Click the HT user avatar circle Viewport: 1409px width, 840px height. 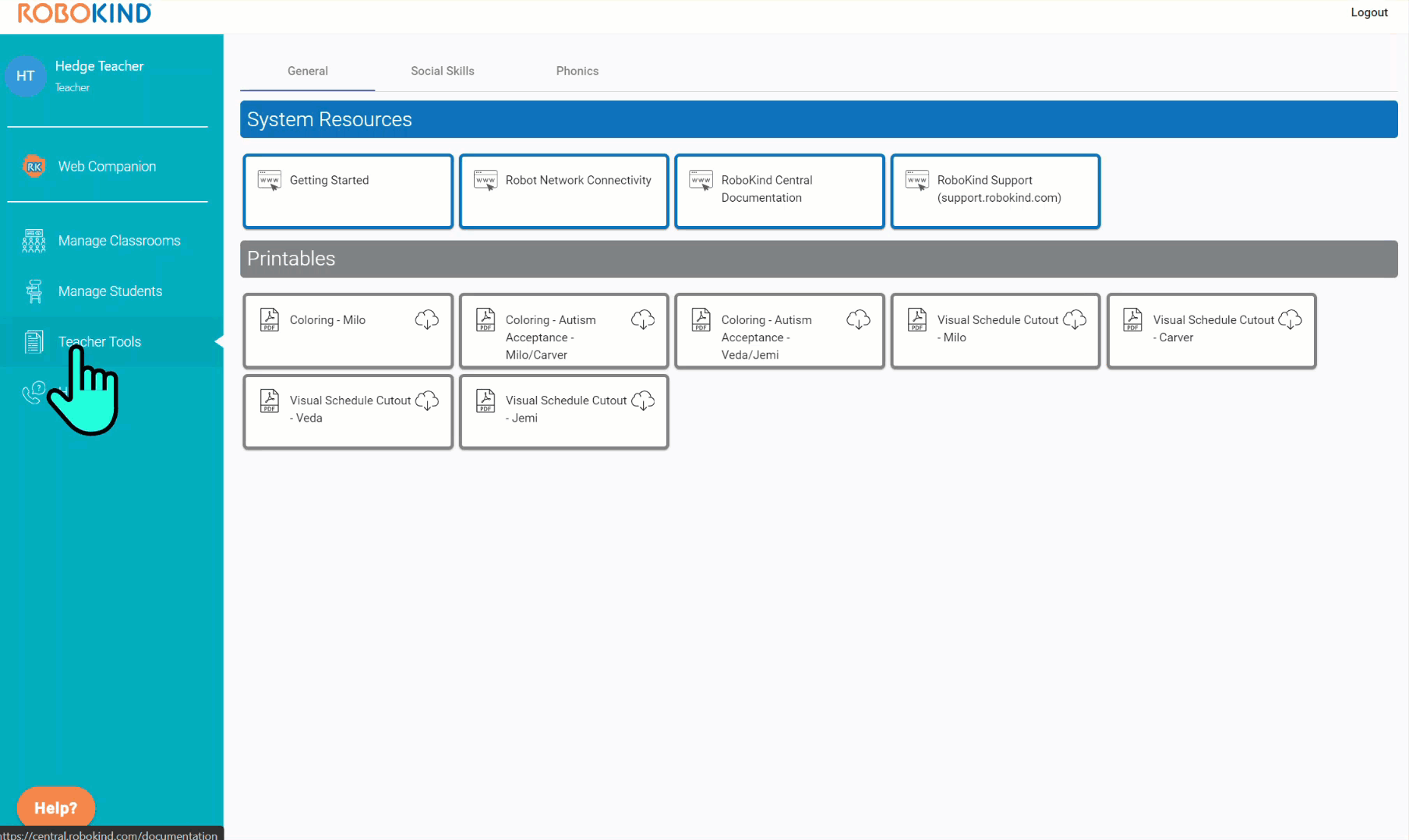coord(26,76)
